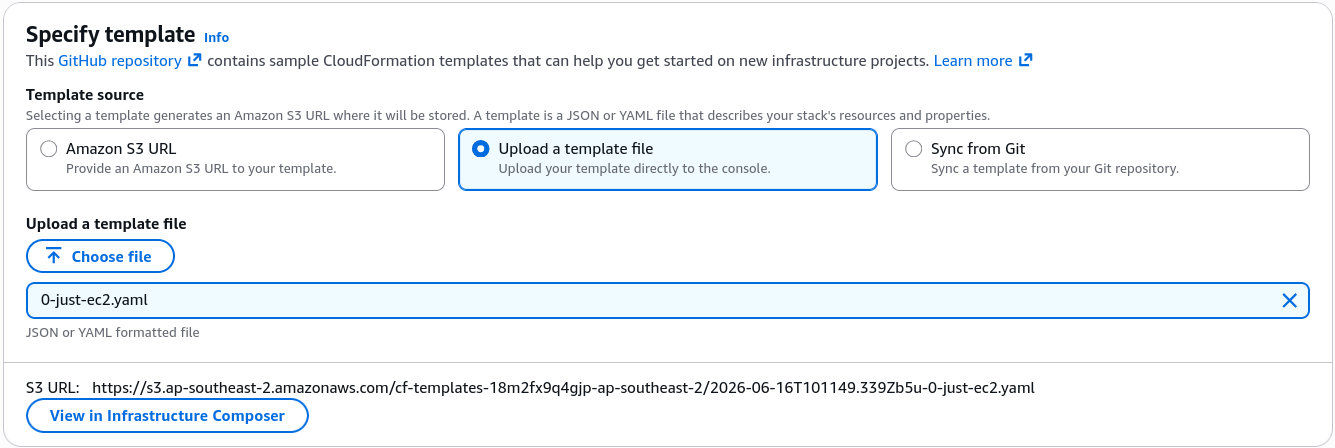Image resolution: width=1335 pixels, height=448 pixels.
Task: Click the S3 URL address text
Action: (563, 387)
